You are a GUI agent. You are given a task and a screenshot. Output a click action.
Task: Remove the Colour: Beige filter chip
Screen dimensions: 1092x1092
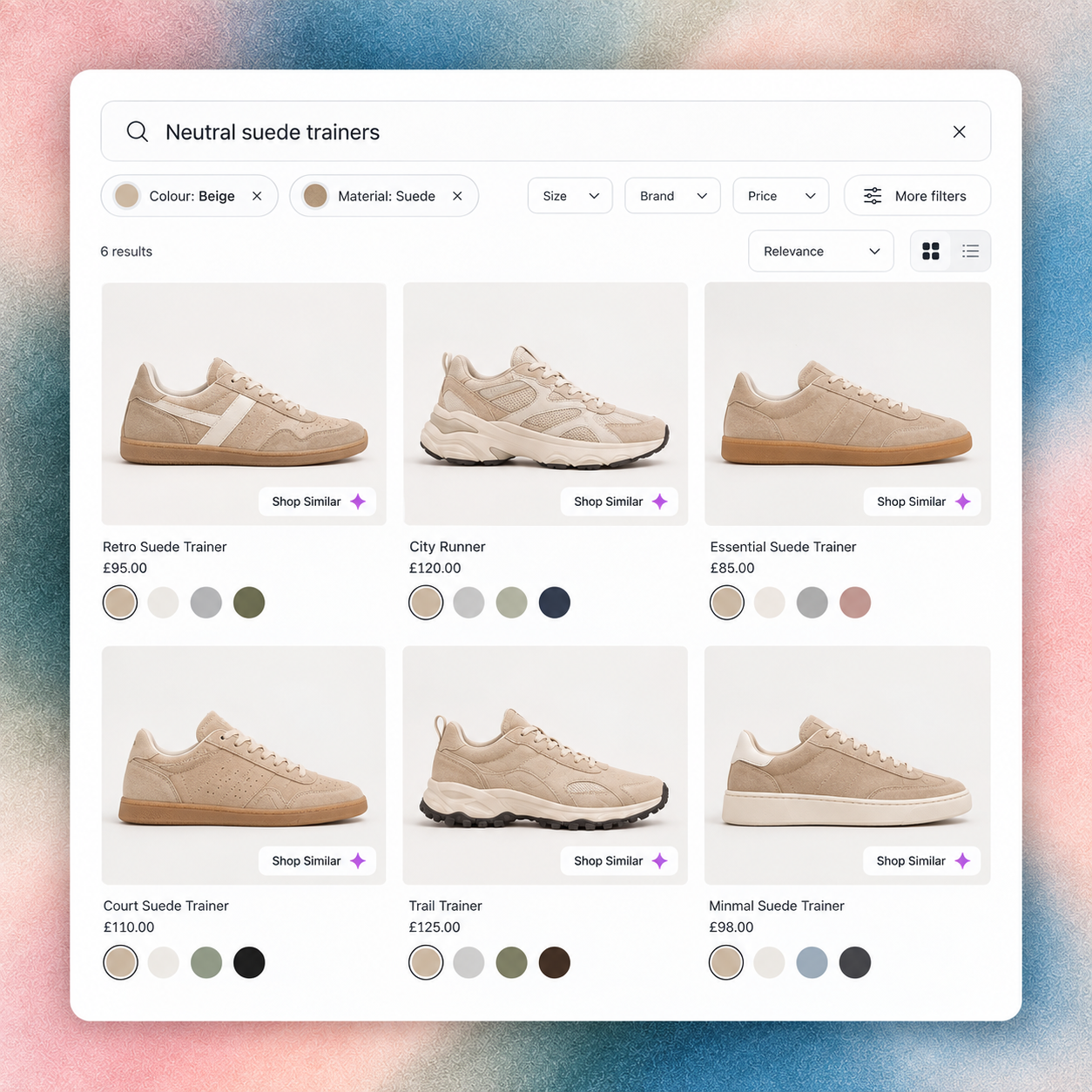(x=257, y=196)
